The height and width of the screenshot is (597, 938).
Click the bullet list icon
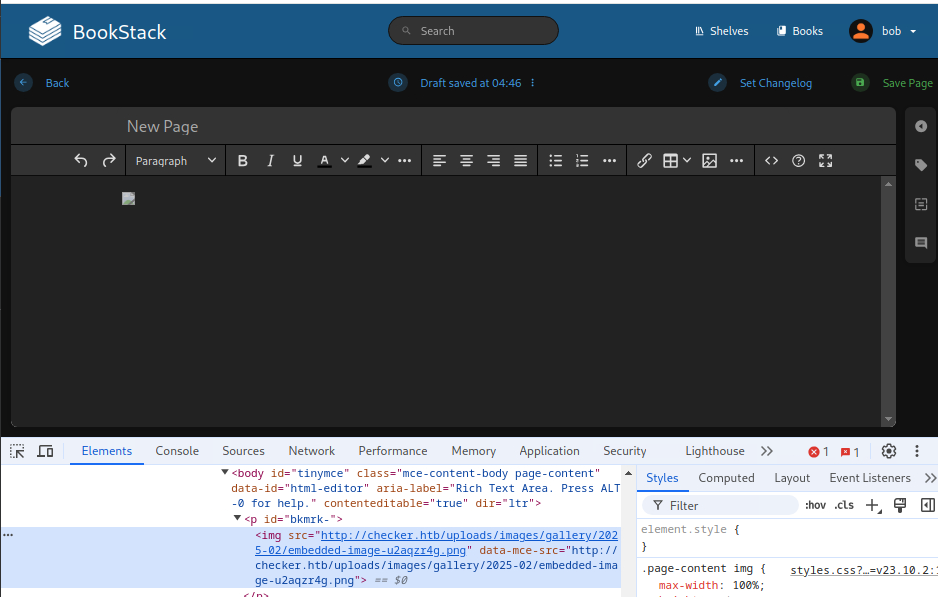(555, 160)
